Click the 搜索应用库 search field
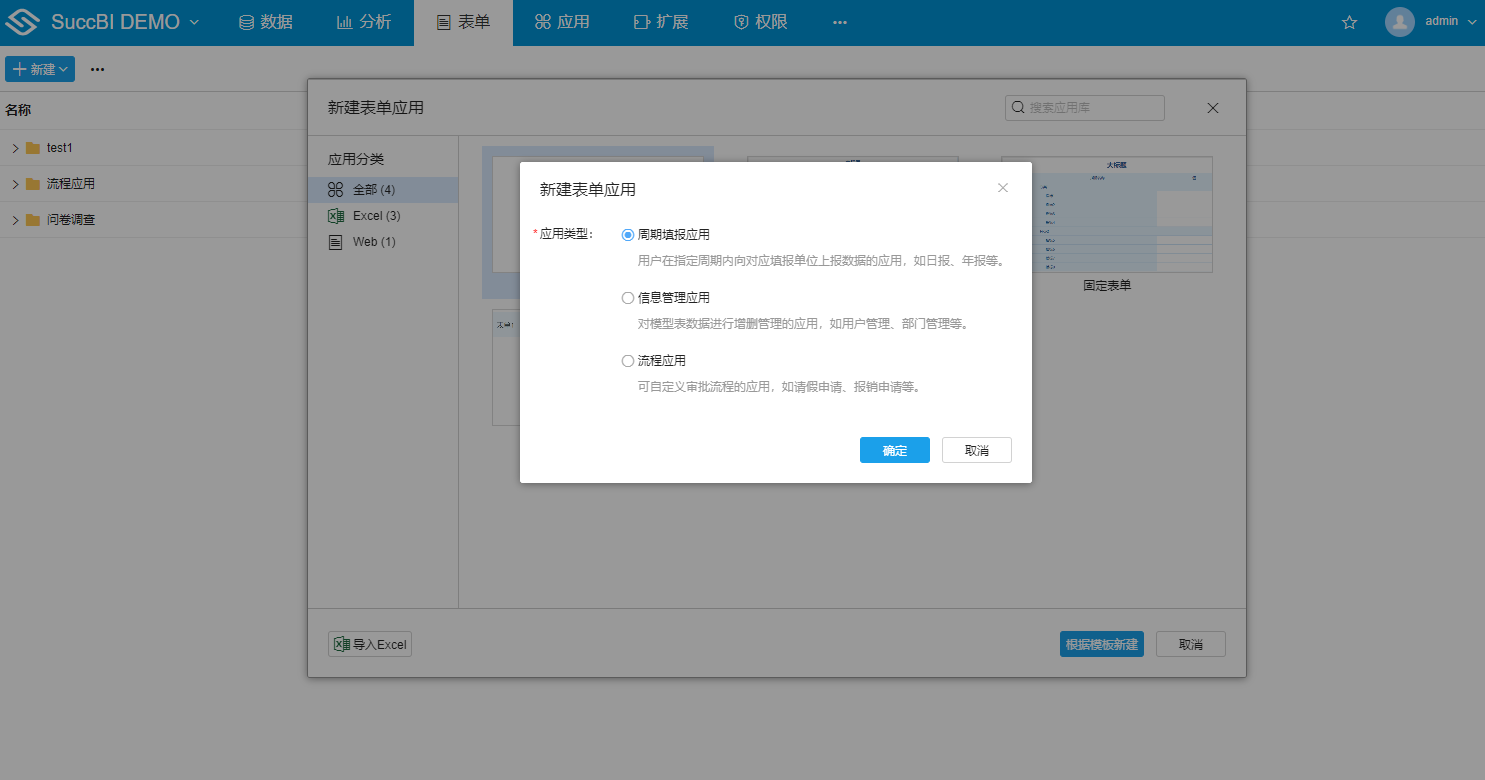 point(1085,108)
